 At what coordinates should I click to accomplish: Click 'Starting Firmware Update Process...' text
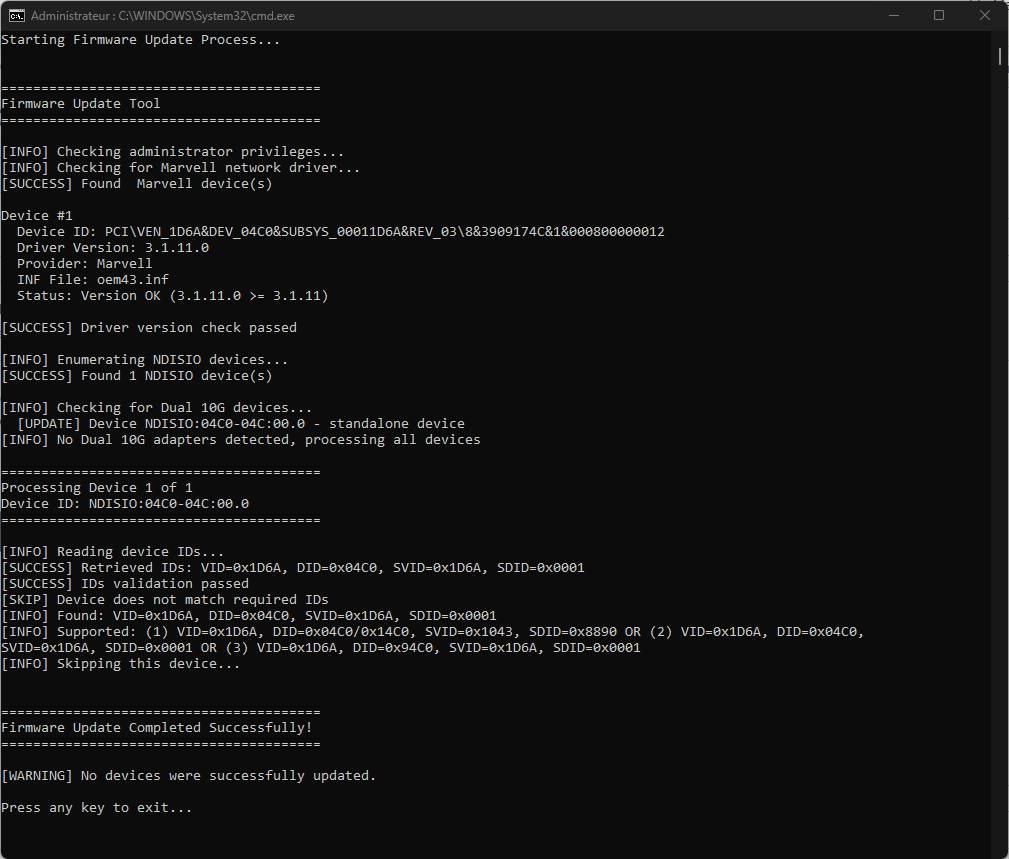[x=140, y=40]
